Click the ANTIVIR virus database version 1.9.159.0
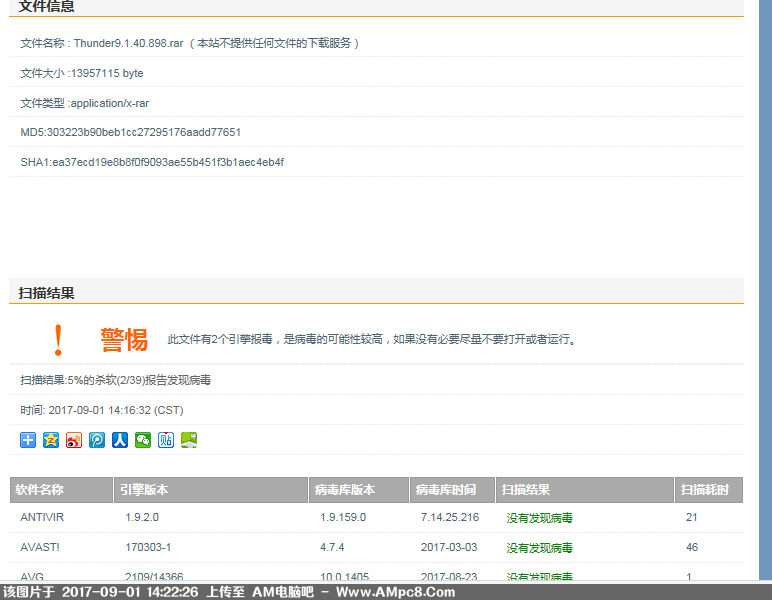The height and width of the screenshot is (600, 772). 343,517
